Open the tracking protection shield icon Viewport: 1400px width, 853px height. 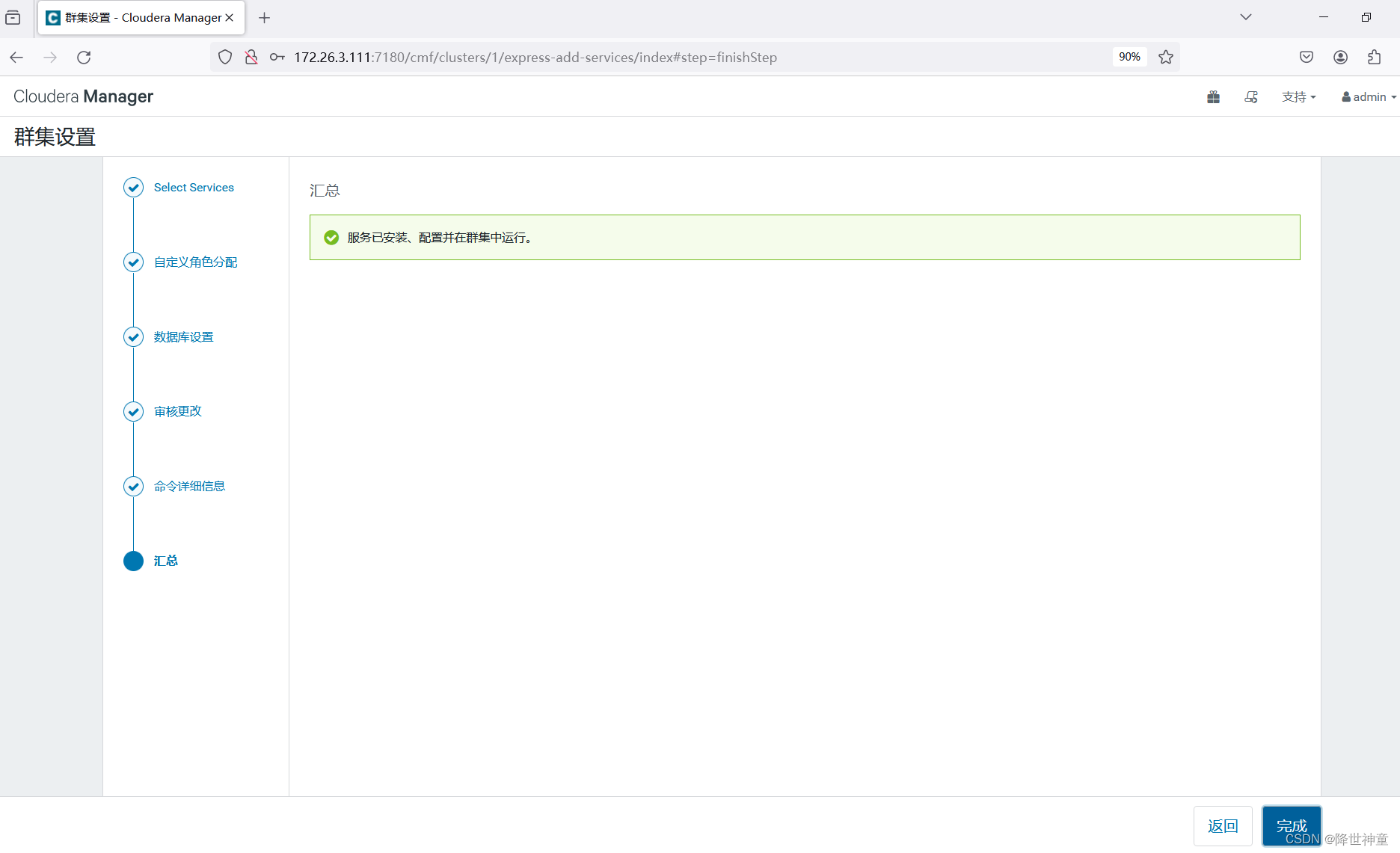[225, 58]
